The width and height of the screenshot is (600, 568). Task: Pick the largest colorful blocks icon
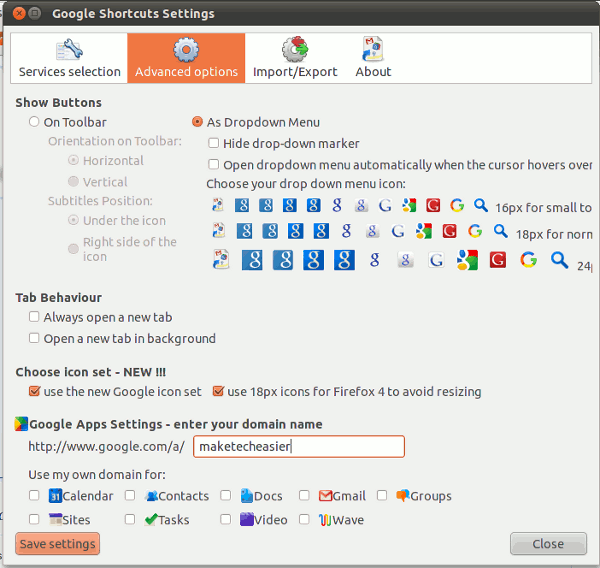[x=467, y=260]
